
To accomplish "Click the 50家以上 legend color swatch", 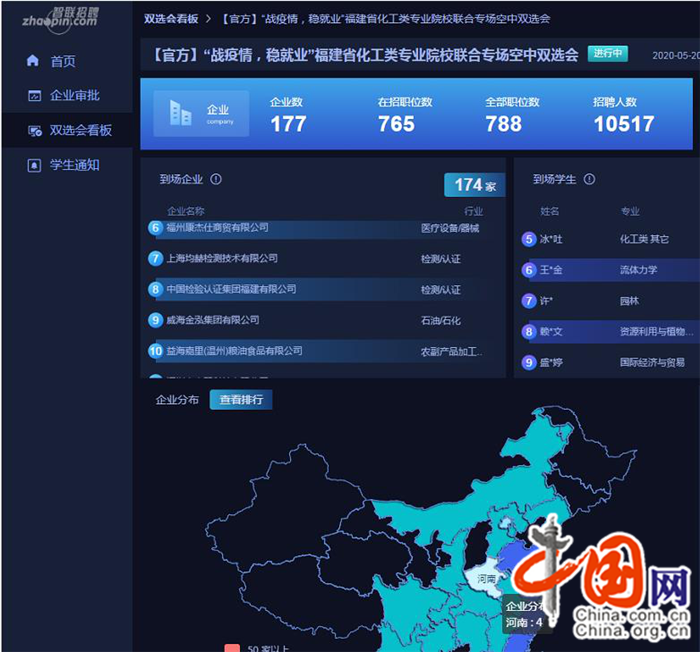I will pyautogui.click(x=232, y=648).
